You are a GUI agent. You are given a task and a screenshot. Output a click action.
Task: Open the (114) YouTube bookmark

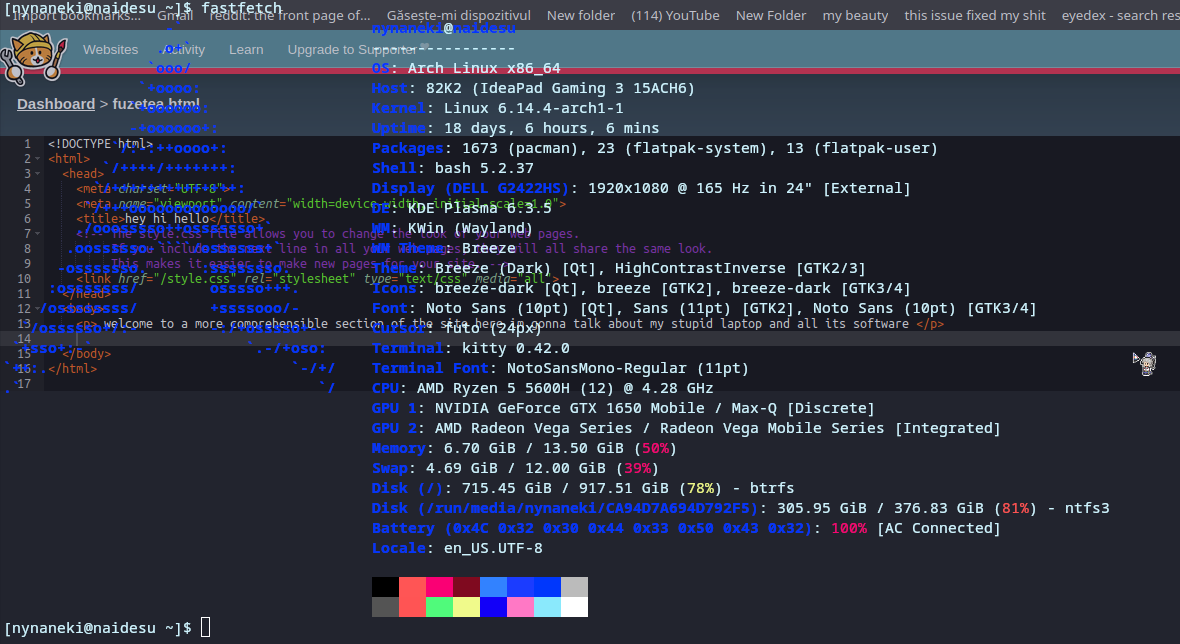[x=675, y=15]
